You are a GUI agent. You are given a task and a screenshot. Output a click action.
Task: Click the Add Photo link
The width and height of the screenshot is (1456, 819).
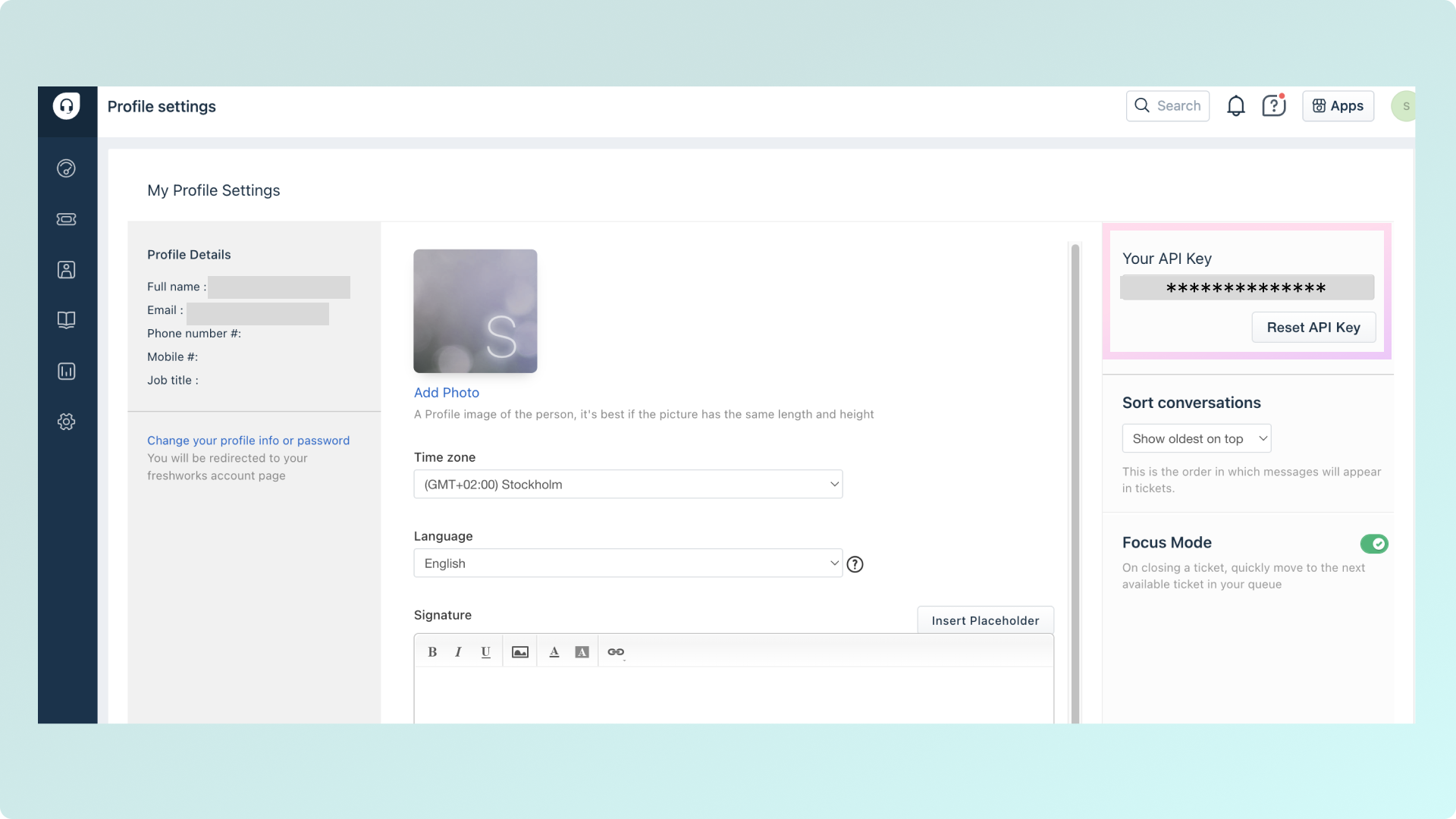tap(446, 393)
